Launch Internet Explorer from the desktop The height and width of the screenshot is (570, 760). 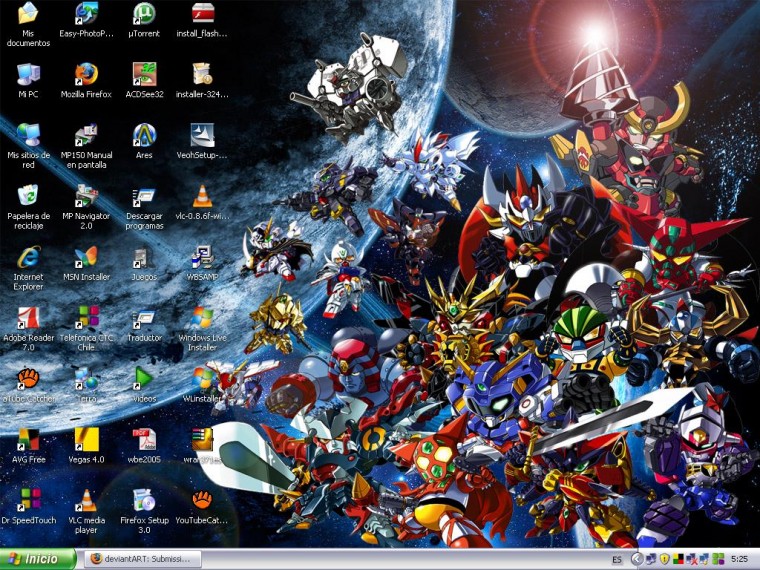click(x=28, y=257)
